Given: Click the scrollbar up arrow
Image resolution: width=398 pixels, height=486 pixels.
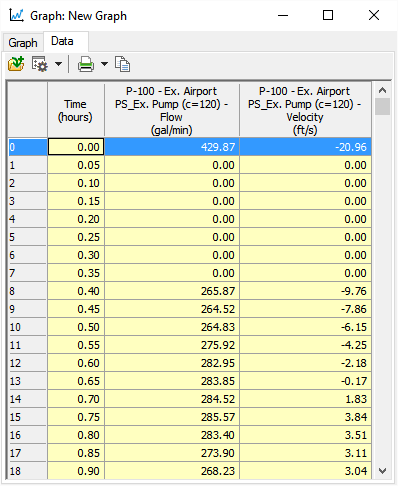Looking at the screenshot, I should (x=382, y=90).
